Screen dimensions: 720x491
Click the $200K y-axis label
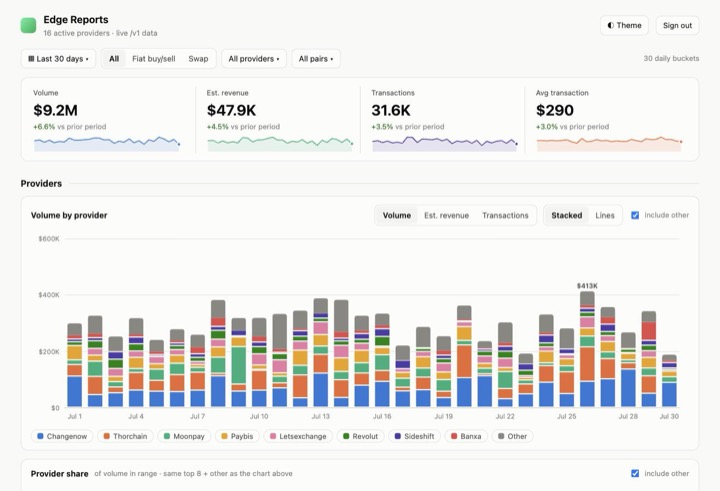[49, 352]
